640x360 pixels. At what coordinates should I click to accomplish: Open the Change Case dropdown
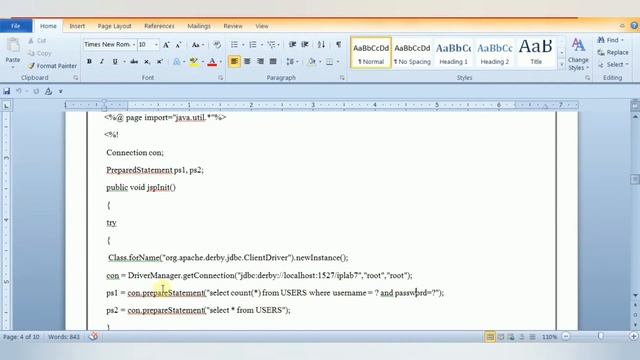[x=198, y=44]
